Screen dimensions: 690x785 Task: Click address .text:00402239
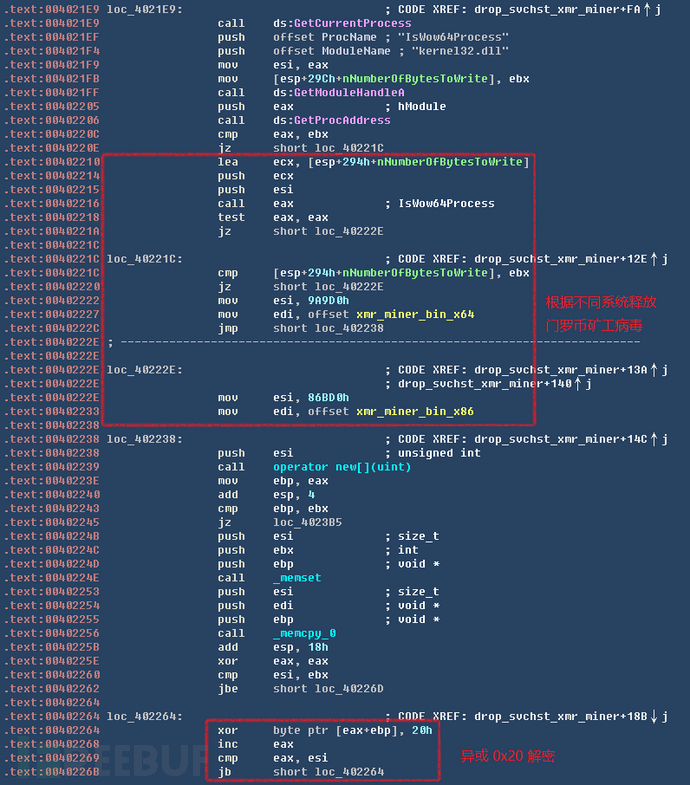coord(52,467)
